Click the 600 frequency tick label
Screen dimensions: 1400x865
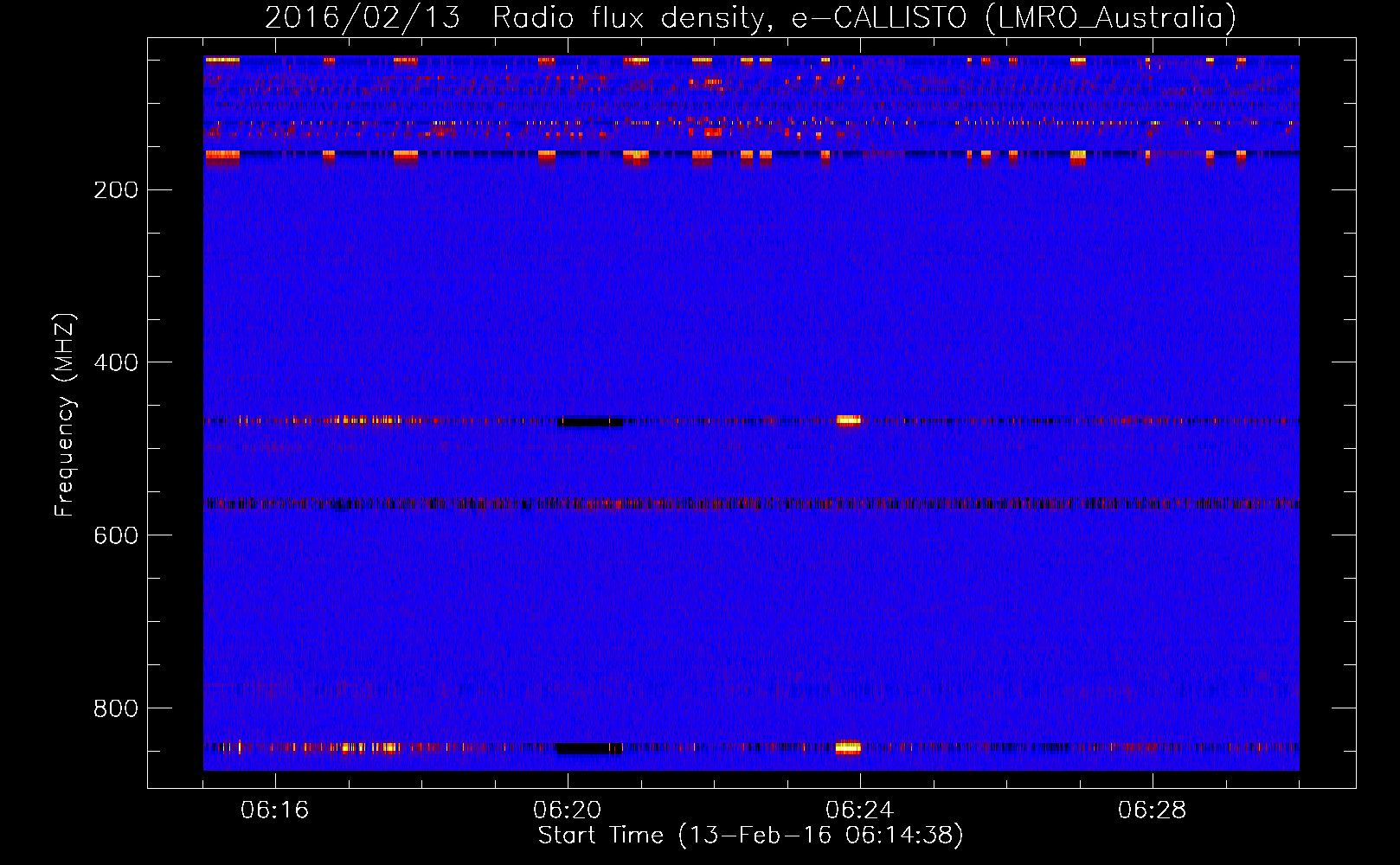116,535
